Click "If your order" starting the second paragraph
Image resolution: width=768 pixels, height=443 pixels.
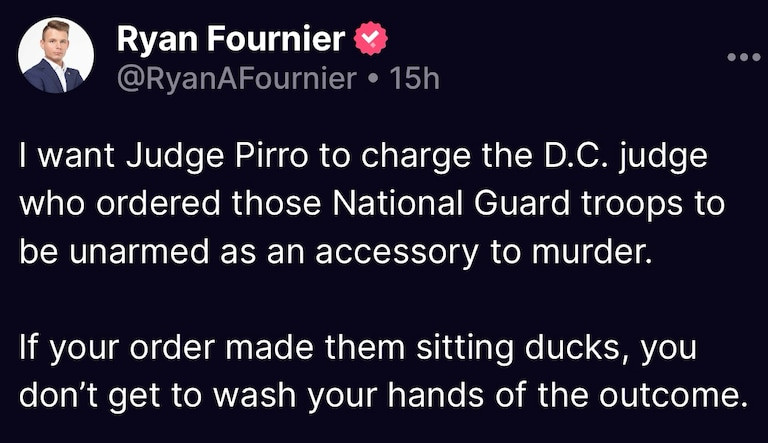coord(99,353)
